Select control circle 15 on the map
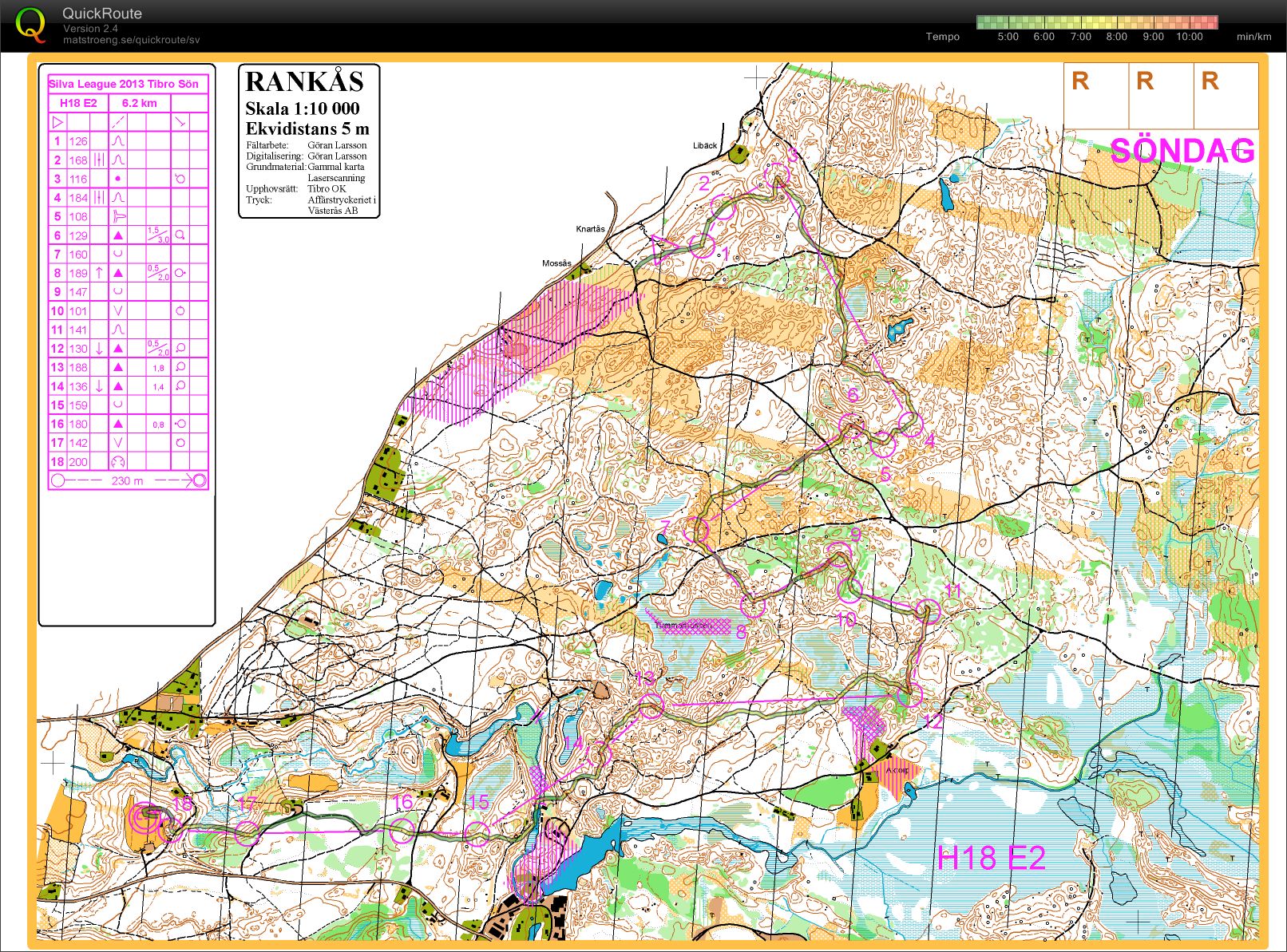 [477, 833]
